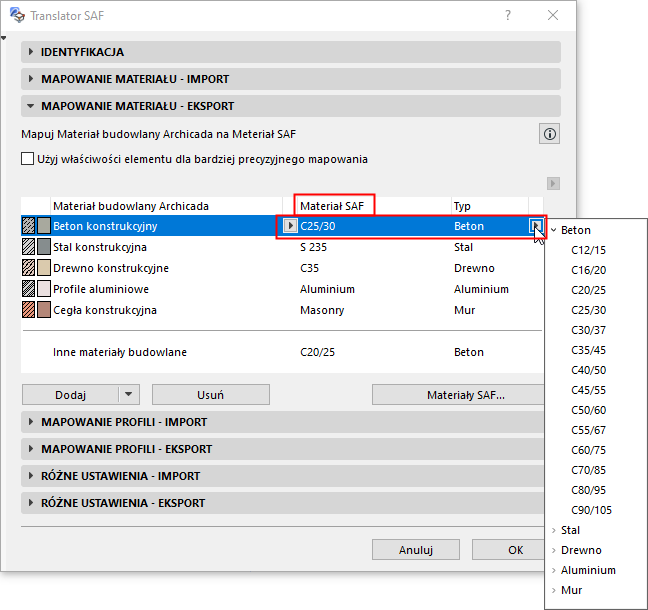
Task: Expand MAPOWANIE MATERIAŁU - IMPORT section
Action: [291, 79]
